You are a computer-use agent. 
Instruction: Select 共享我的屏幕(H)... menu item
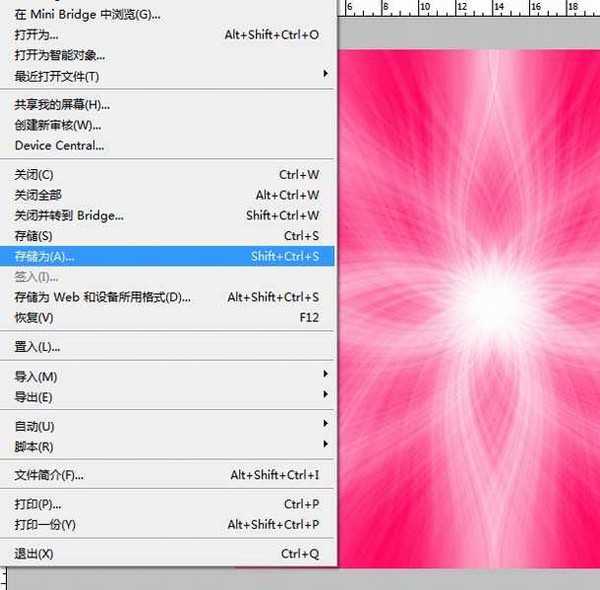pyautogui.click(x=62, y=105)
